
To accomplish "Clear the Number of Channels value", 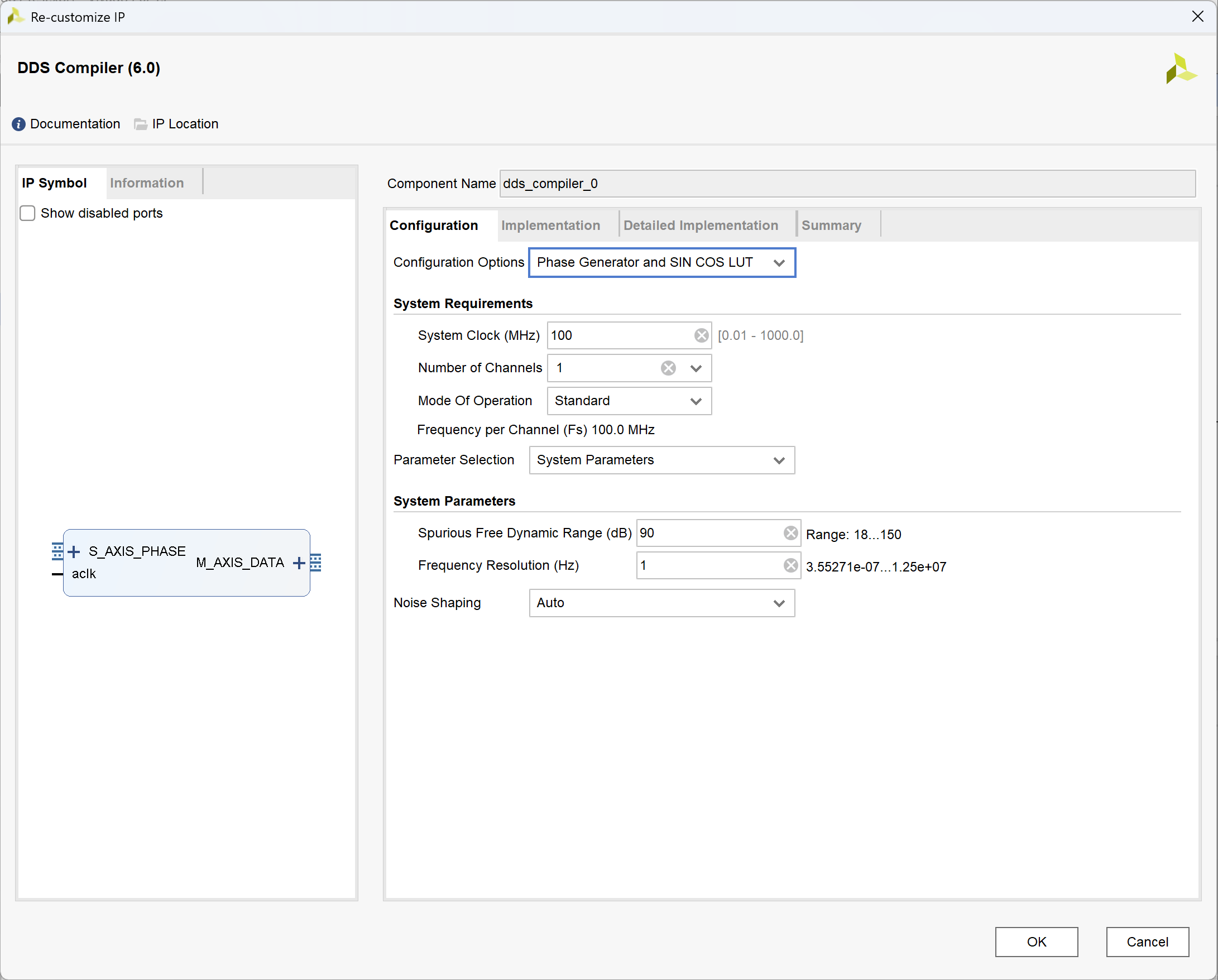I will [x=668, y=368].
